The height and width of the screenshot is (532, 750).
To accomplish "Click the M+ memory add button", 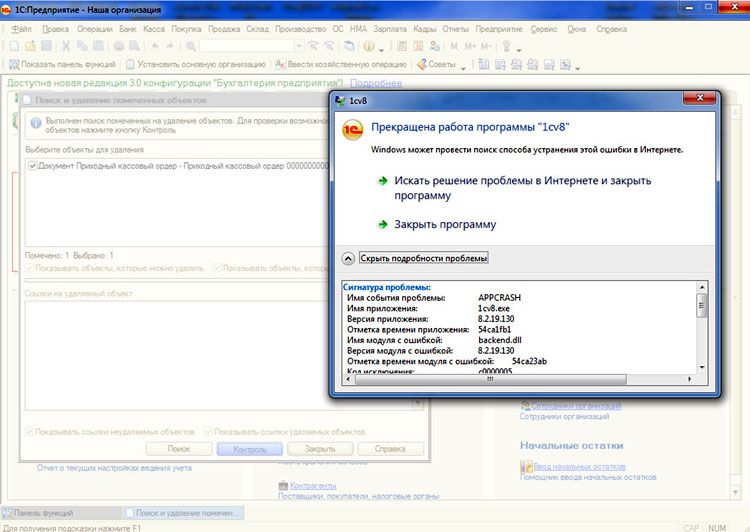I will pos(470,46).
